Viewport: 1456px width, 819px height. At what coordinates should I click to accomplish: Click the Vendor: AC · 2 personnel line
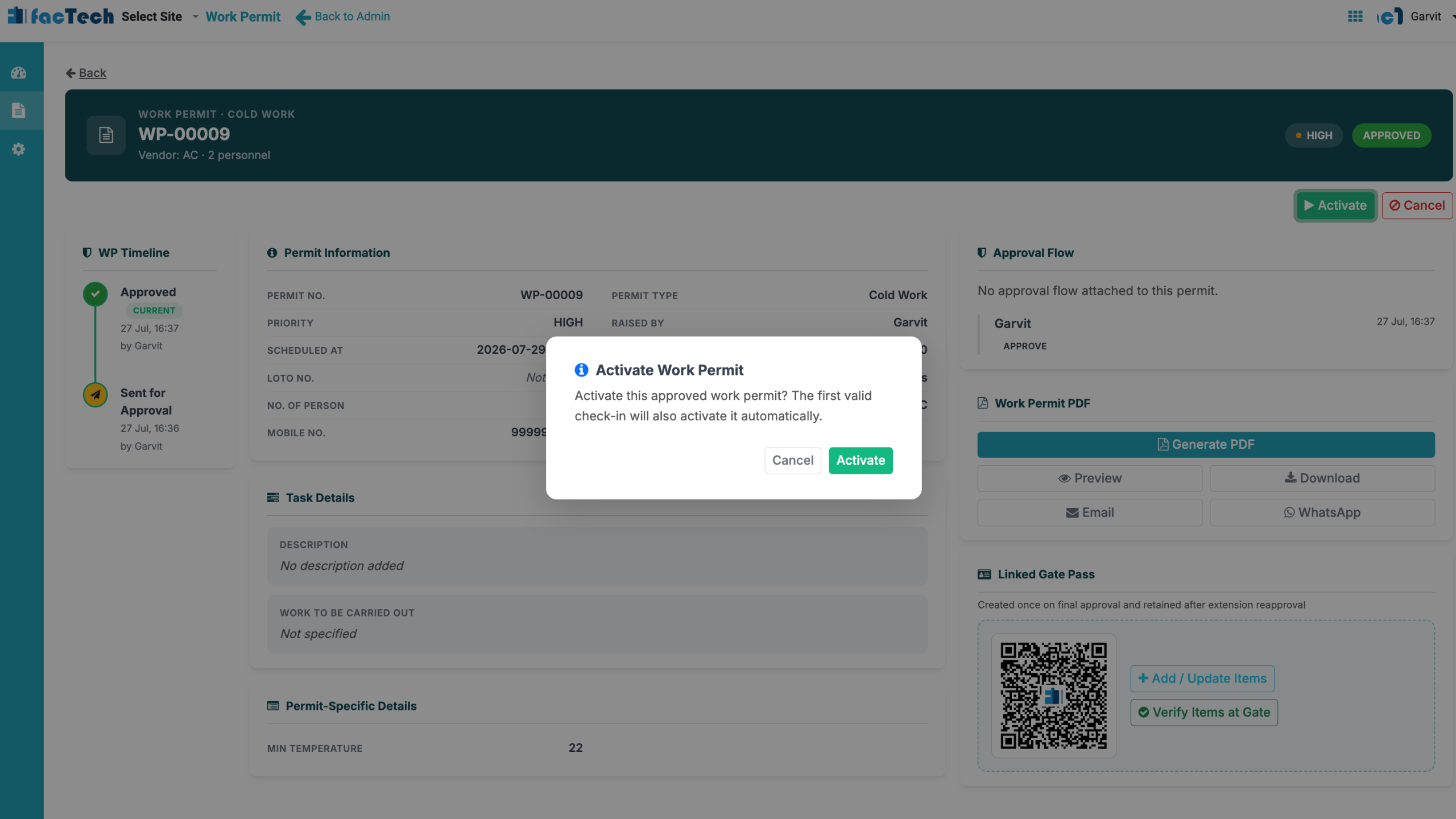pos(204,155)
